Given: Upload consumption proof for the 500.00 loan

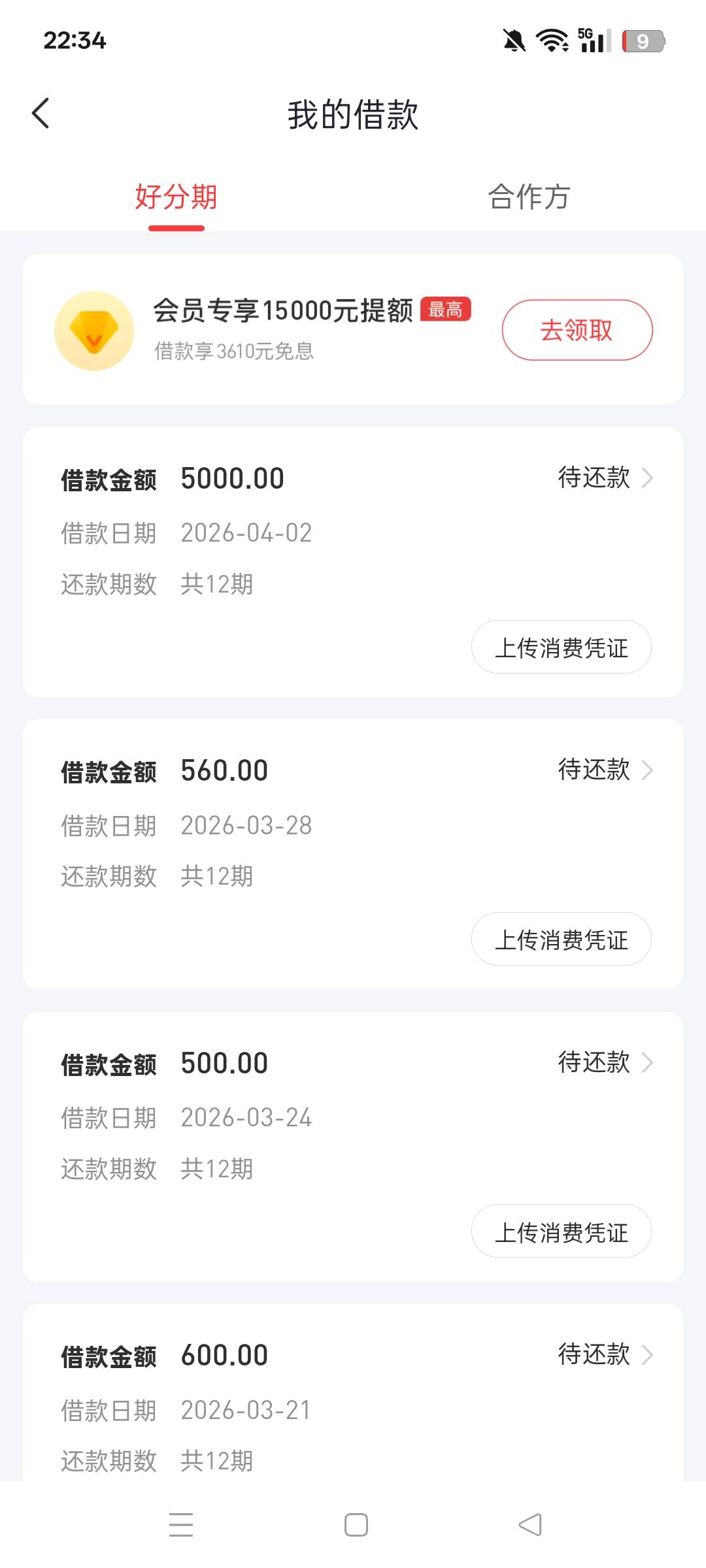Looking at the screenshot, I should point(561,1232).
